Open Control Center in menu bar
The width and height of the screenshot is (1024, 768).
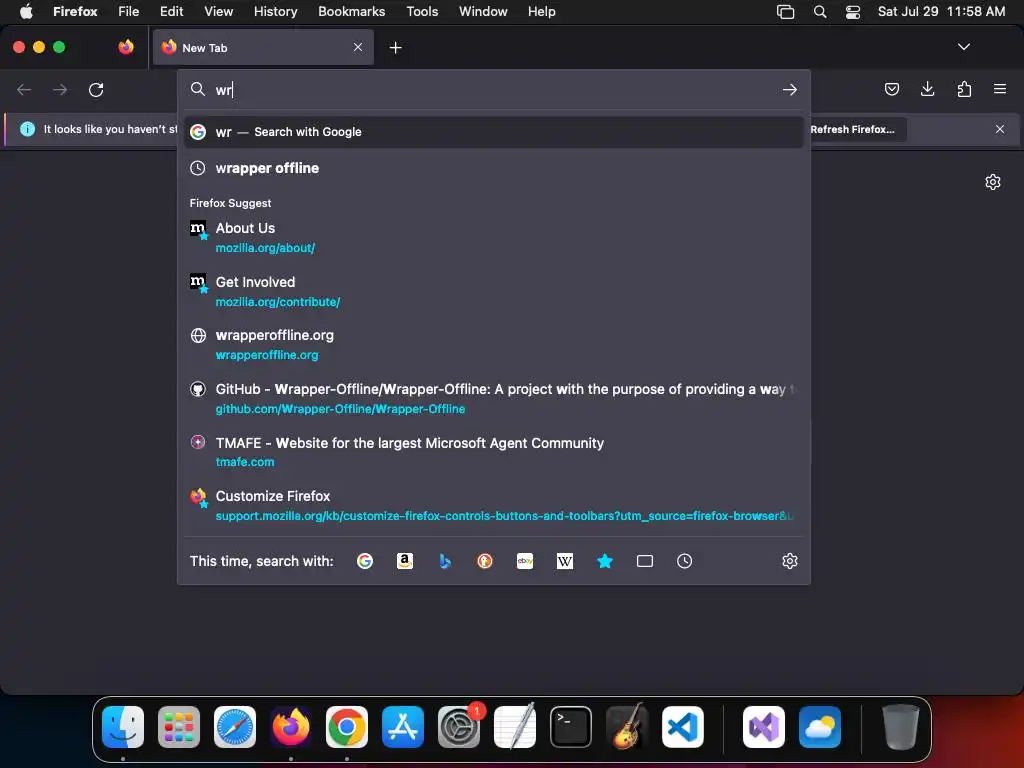tap(852, 12)
